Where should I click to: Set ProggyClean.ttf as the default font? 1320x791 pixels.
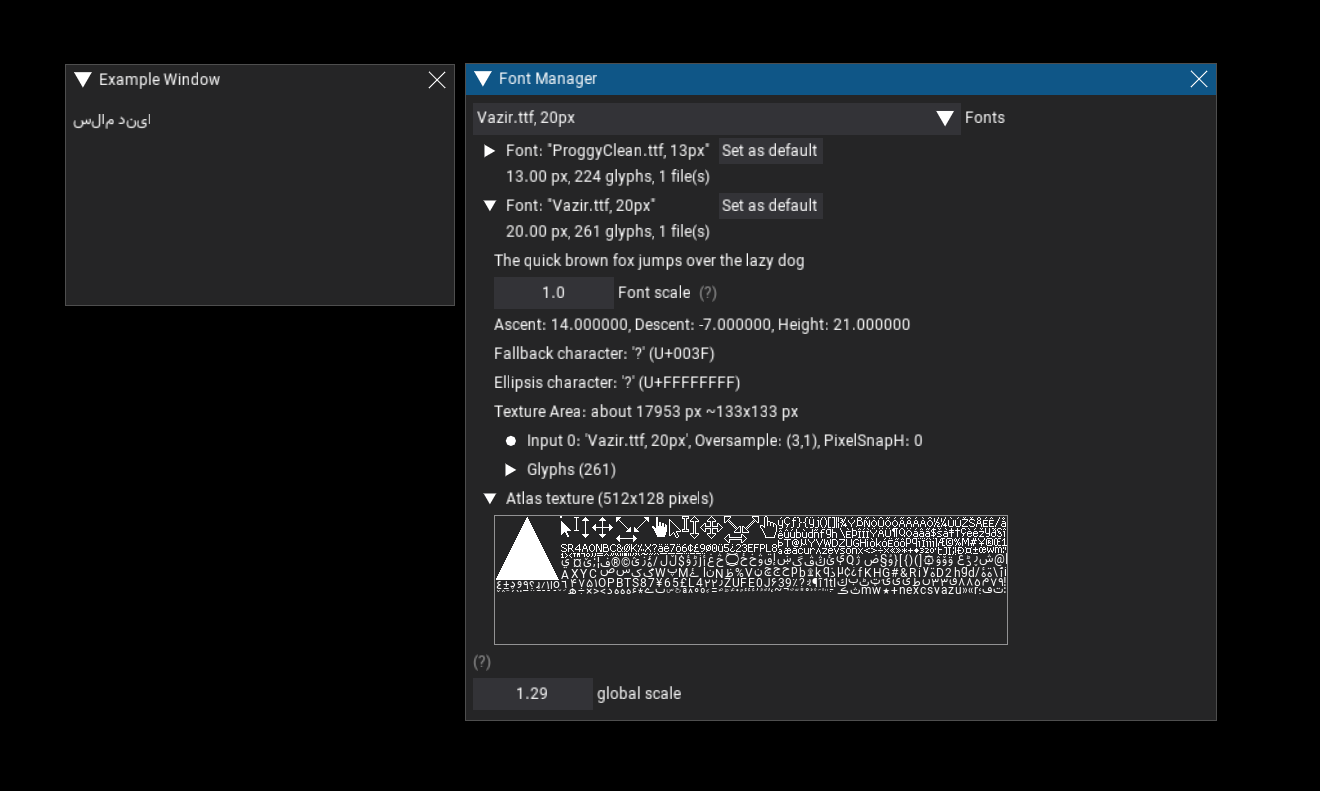pyautogui.click(x=770, y=151)
